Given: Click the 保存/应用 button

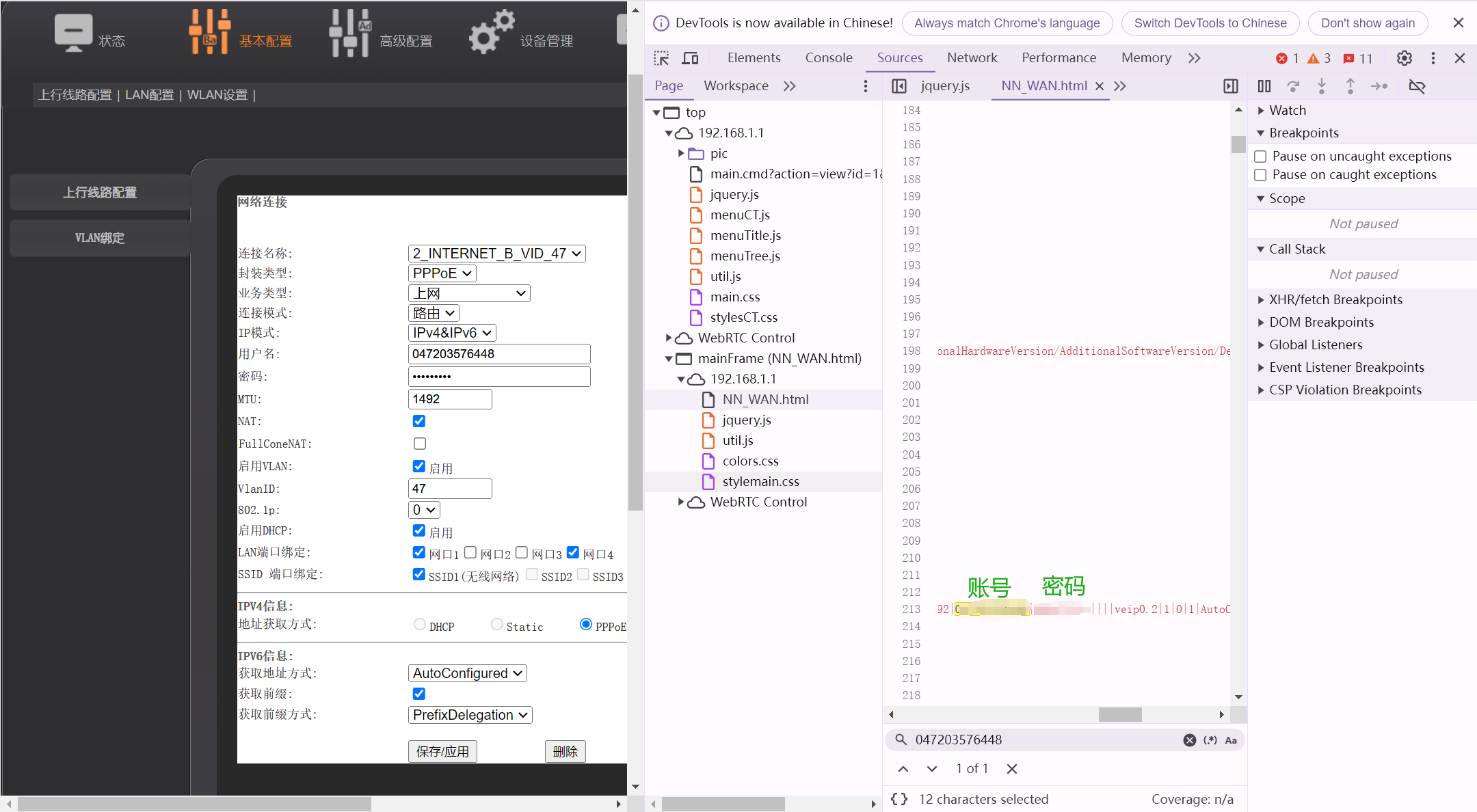Looking at the screenshot, I should tap(442, 751).
